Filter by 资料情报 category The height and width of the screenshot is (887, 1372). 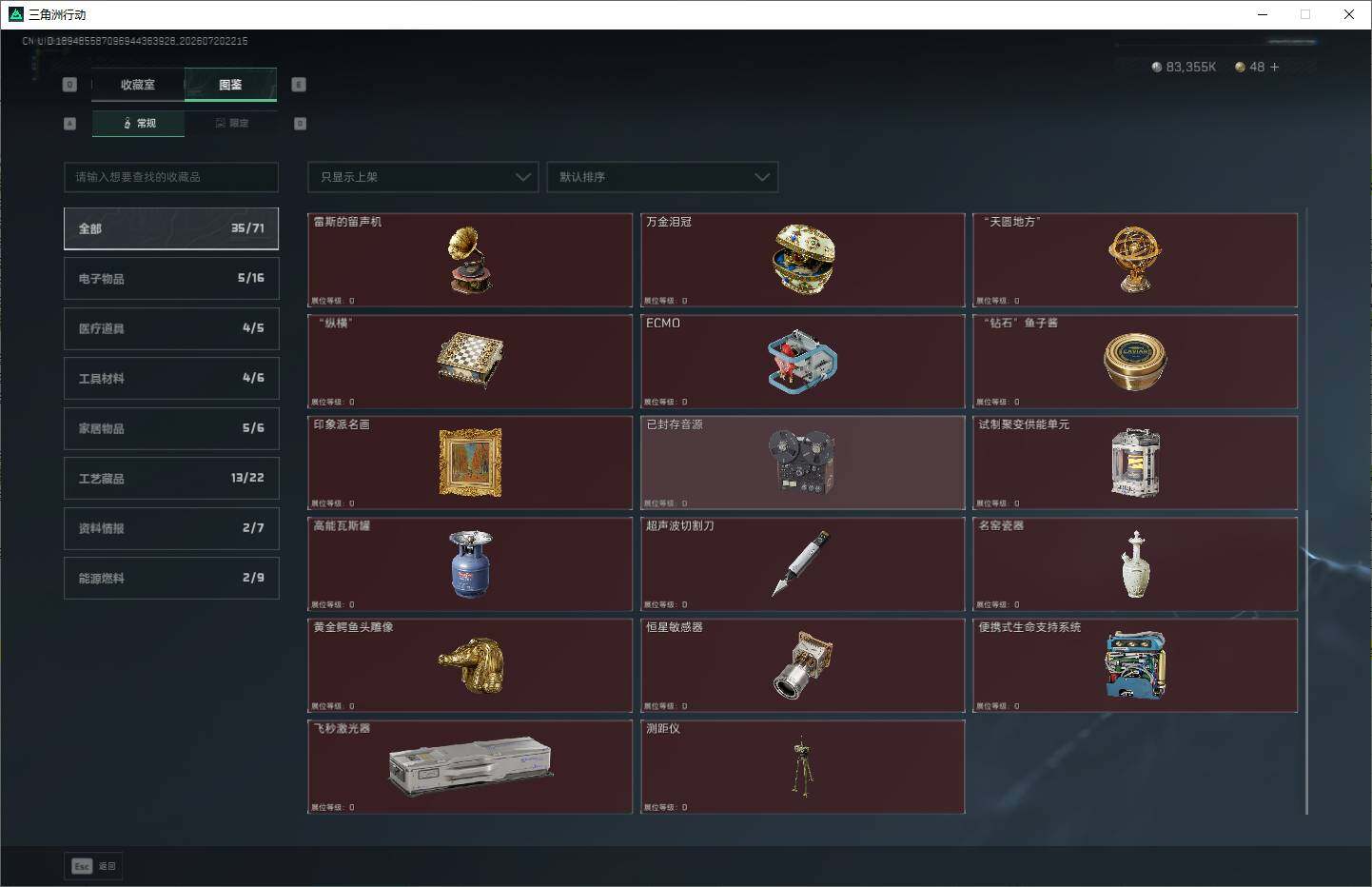(x=171, y=527)
